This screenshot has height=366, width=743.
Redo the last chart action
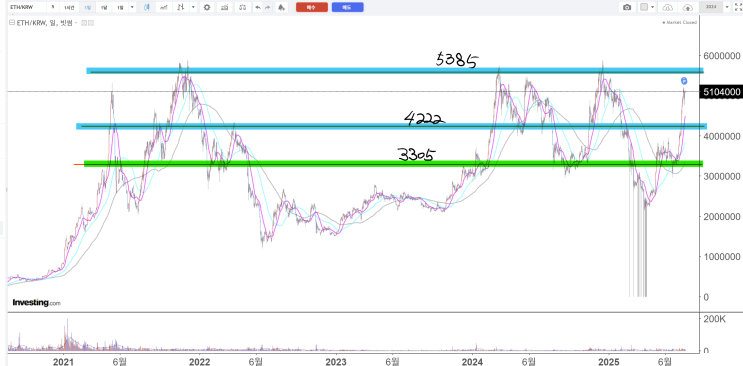point(268,7)
